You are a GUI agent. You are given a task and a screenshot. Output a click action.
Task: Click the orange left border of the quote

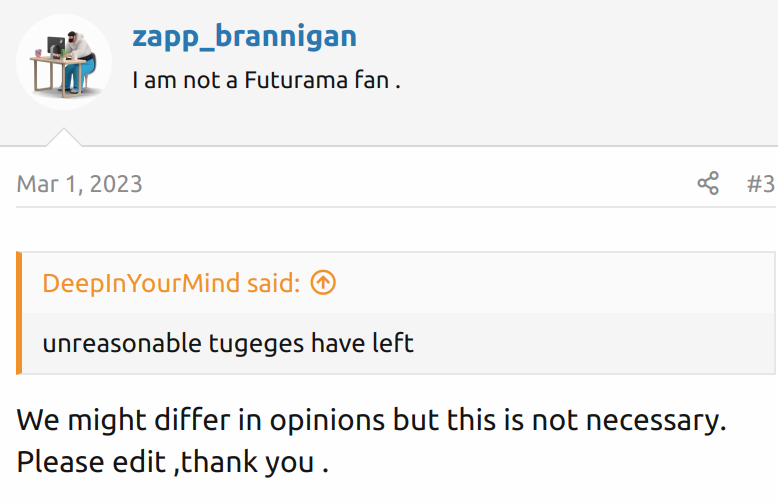19,313
